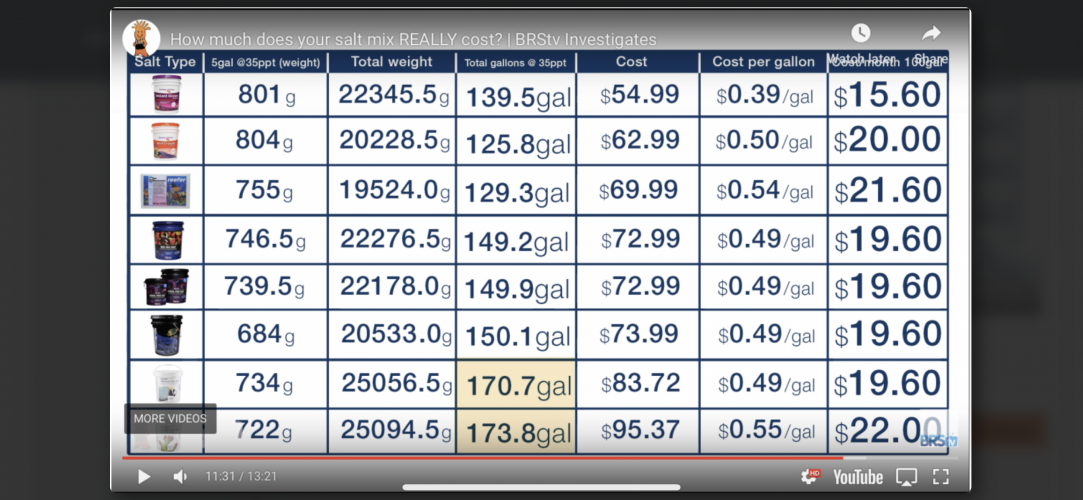Click the 'Total gallons @ 35ppt' header
The width and height of the screenshot is (1083, 500).
click(515, 62)
